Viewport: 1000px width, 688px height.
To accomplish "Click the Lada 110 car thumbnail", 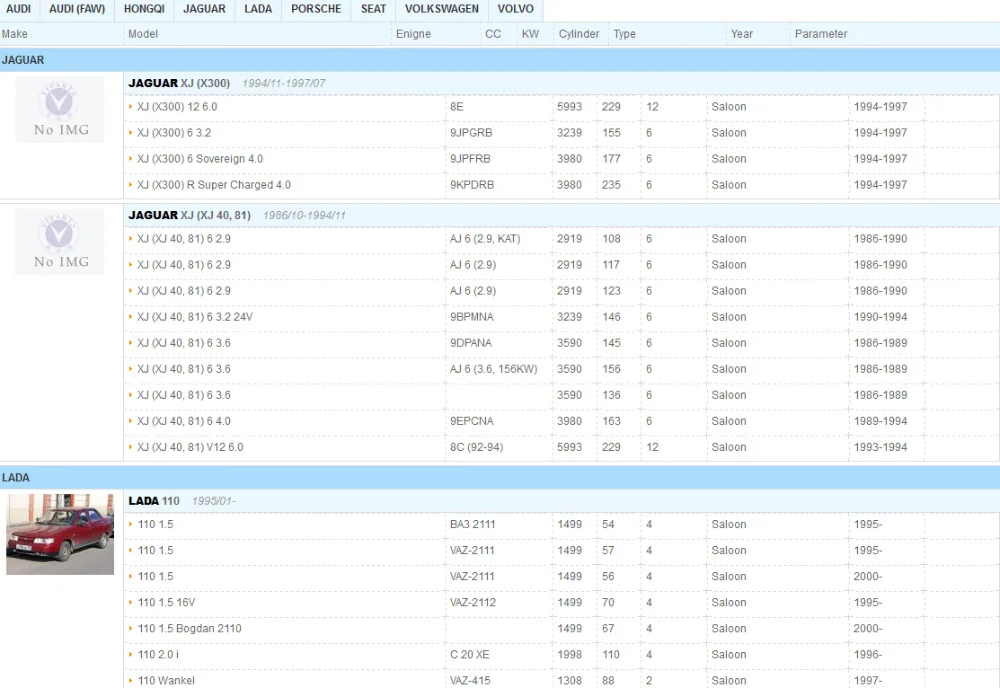I will click(x=60, y=534).
